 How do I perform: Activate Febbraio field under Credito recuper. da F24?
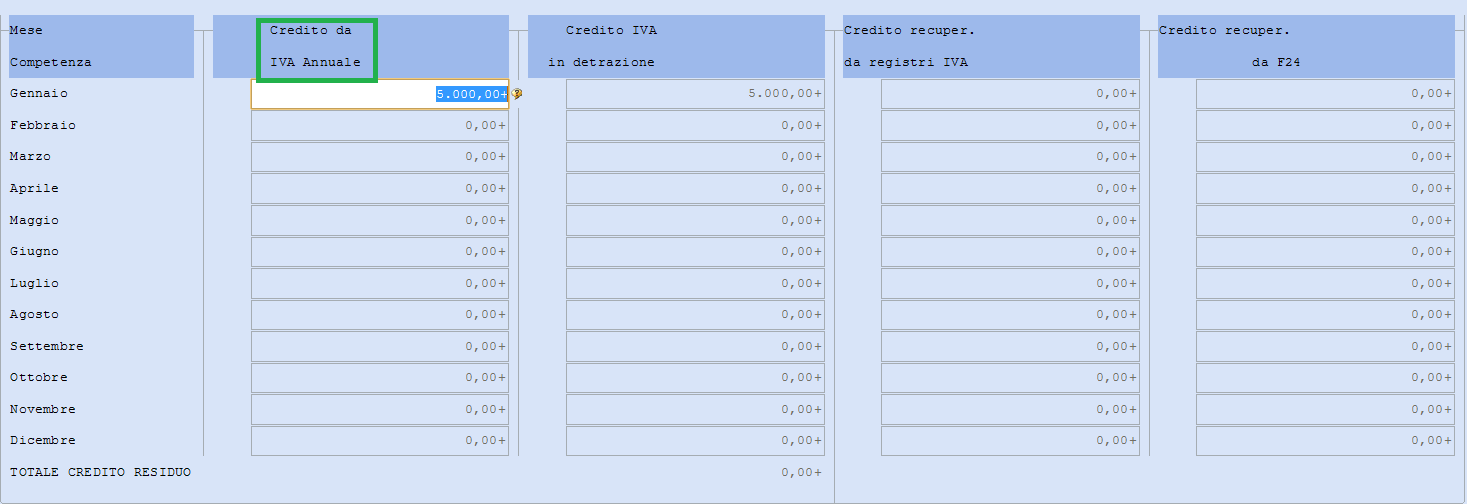(1325, 125)
